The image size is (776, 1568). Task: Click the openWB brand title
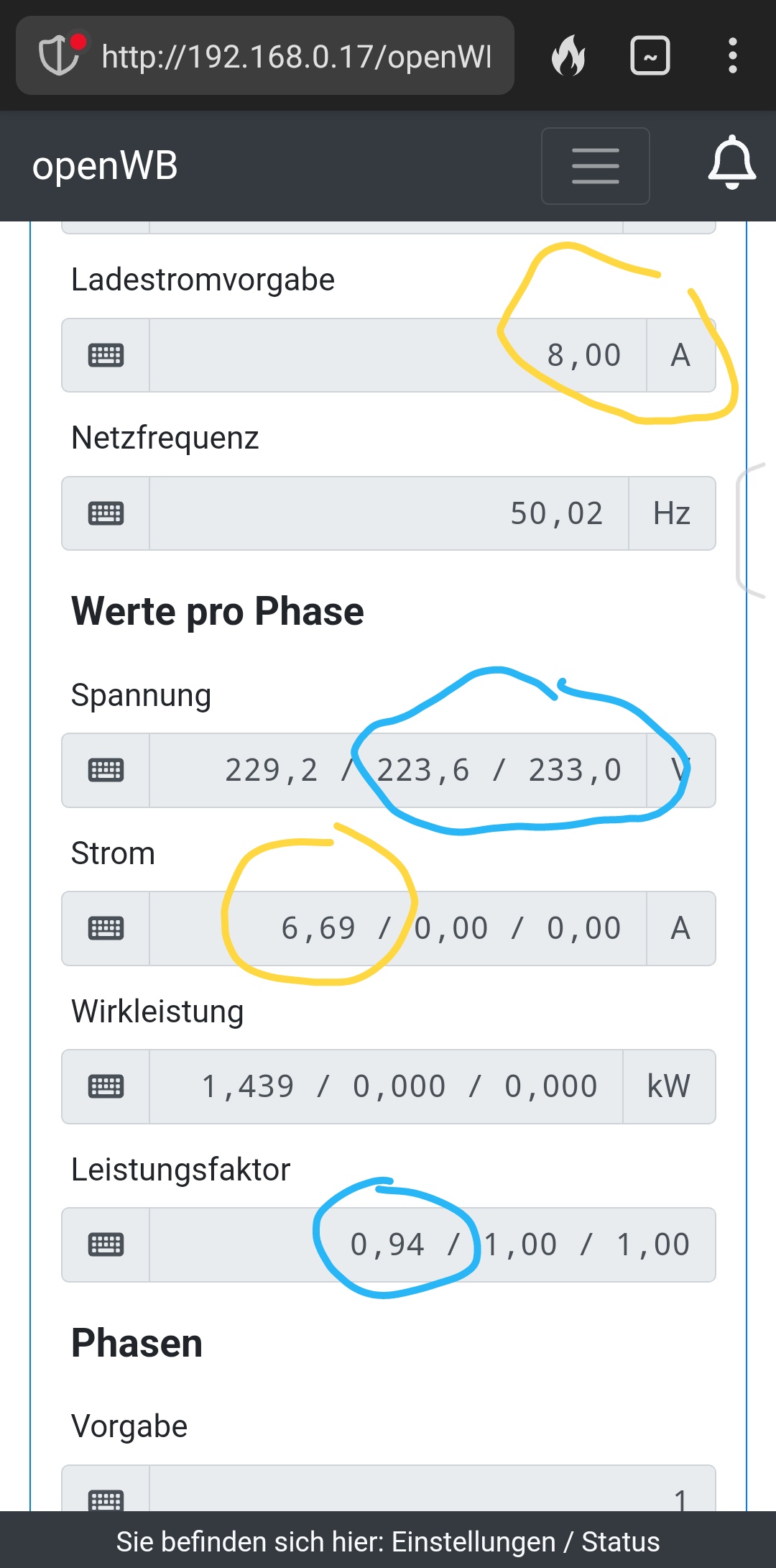click(x=105, y=166)
